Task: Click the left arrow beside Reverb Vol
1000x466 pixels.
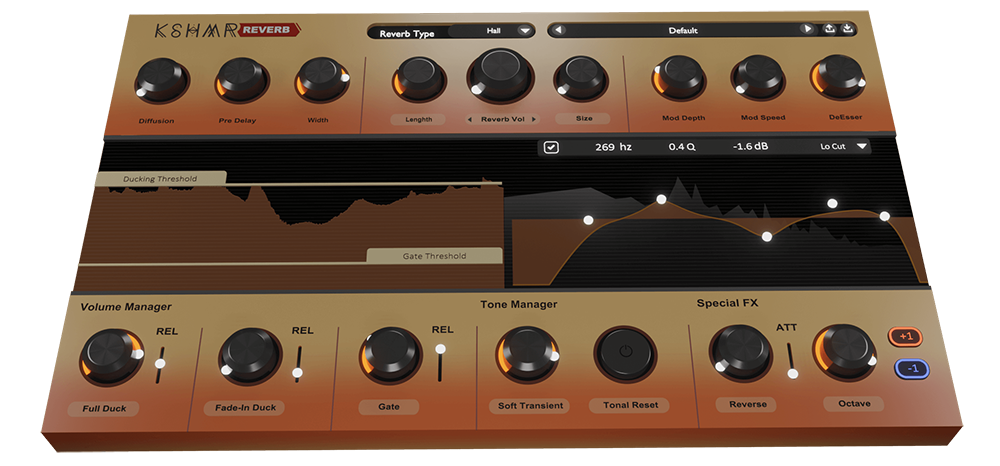Action: [471, 119]
